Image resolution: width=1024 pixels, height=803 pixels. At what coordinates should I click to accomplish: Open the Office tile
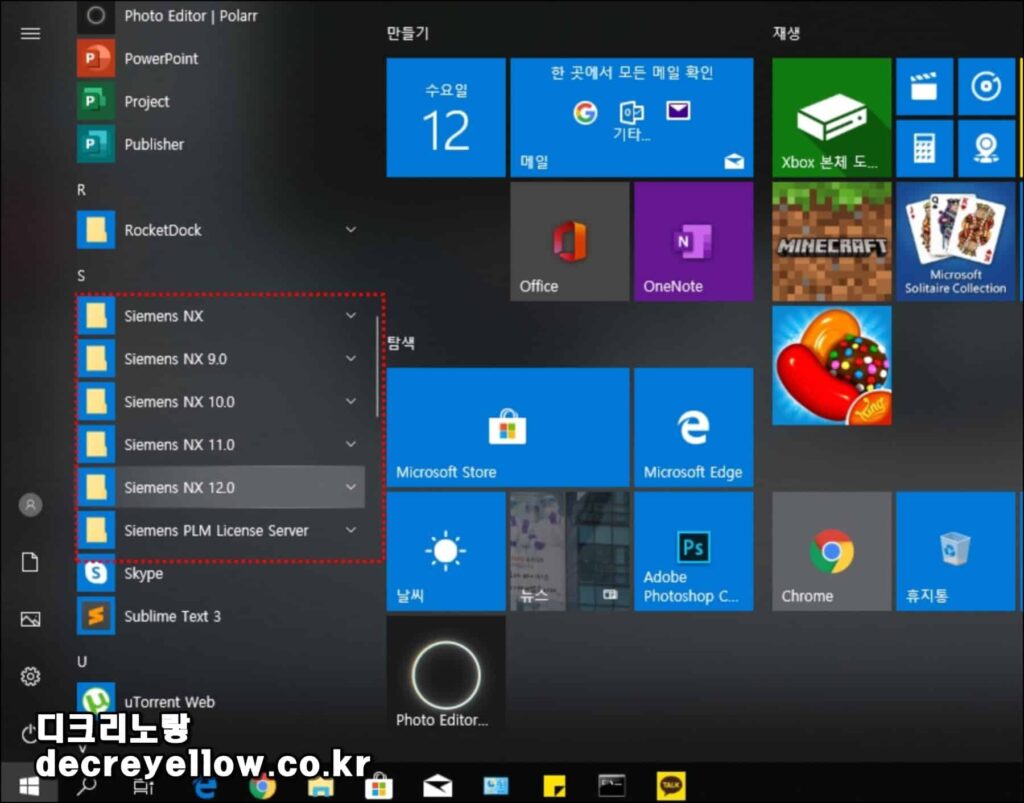click(569, 242)
